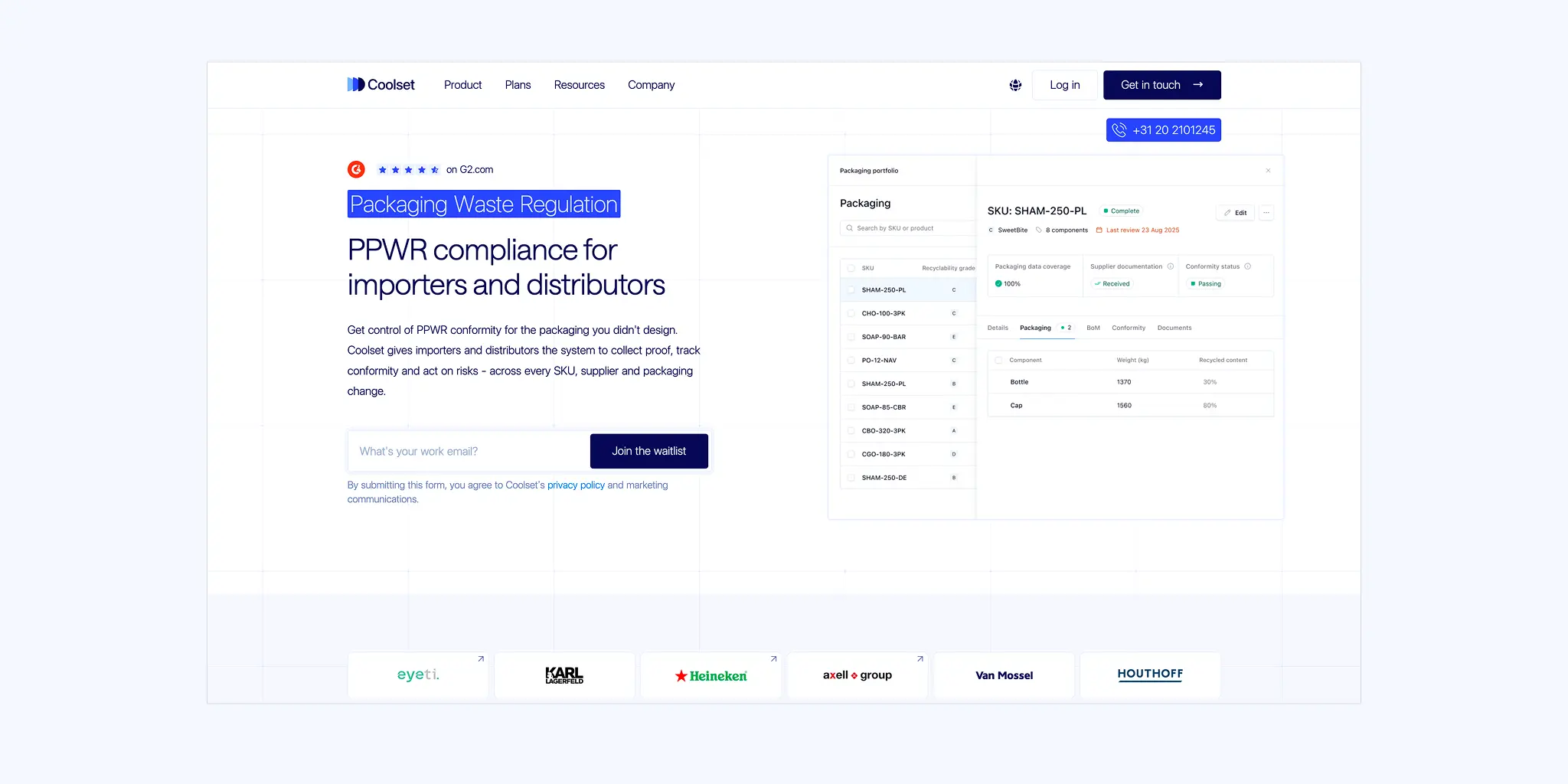Click the work email input field
This screenshot has height=784, width=1568.
tap(467, 451)
